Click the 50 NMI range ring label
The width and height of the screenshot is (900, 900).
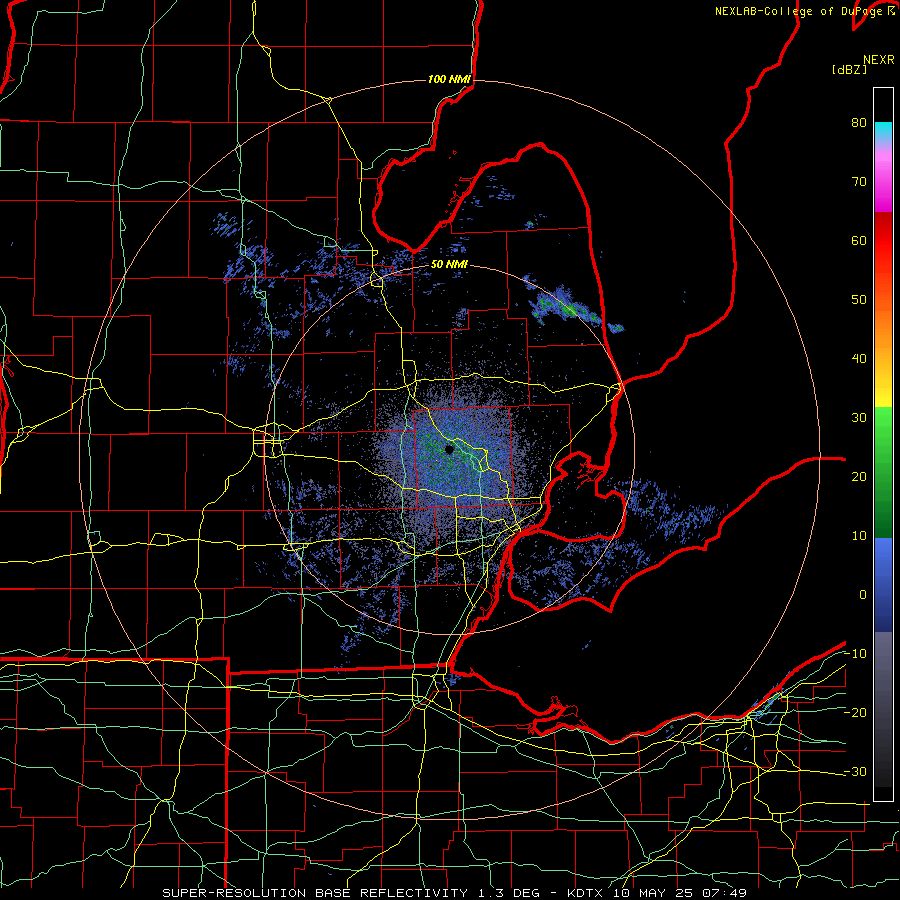point(449,265)
